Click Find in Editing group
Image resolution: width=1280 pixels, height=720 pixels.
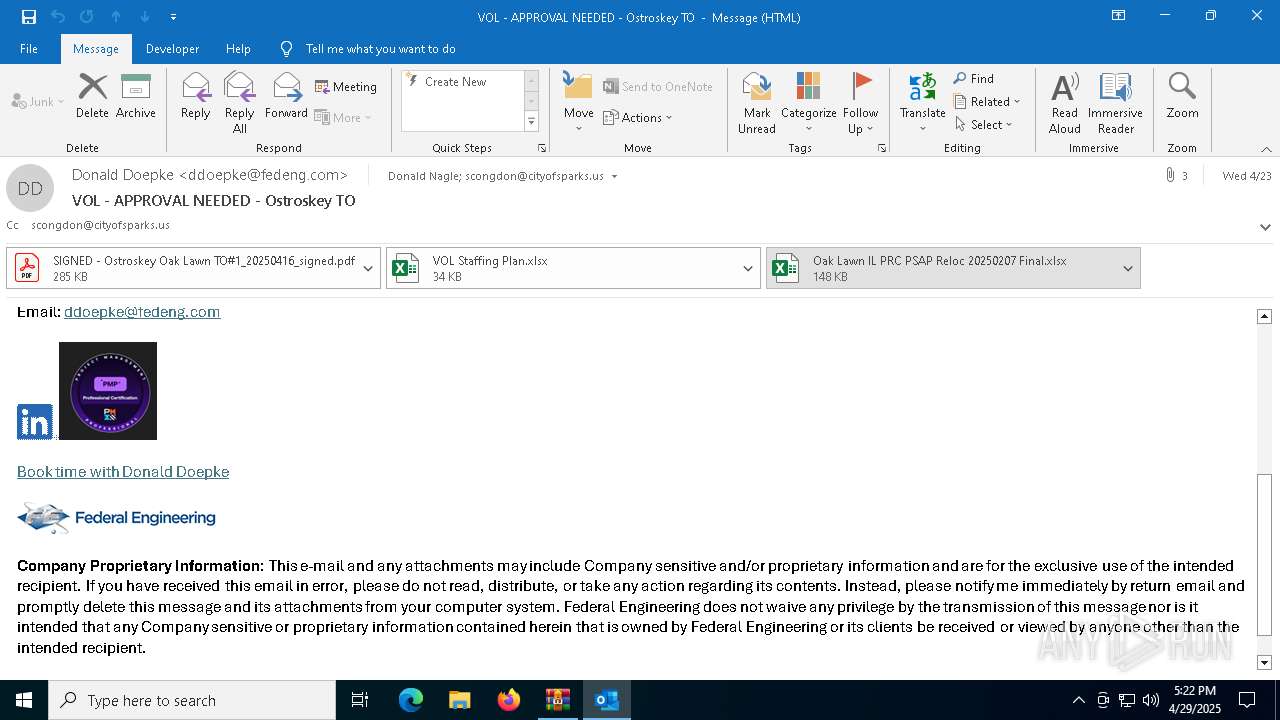pos(974,79)
